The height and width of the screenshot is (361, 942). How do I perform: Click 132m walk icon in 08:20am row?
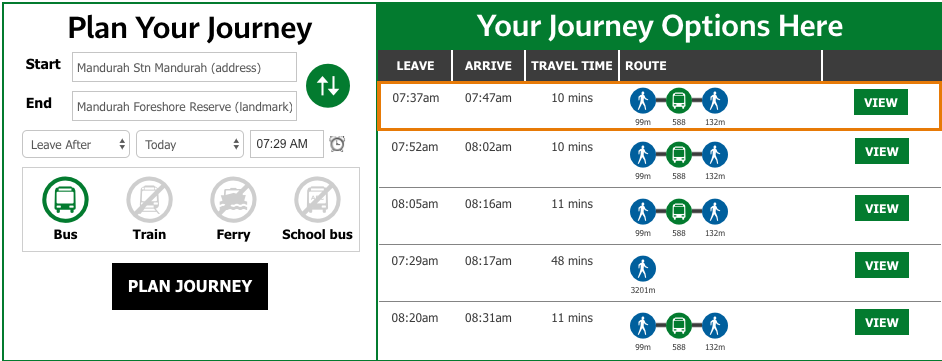click(715, 326)
